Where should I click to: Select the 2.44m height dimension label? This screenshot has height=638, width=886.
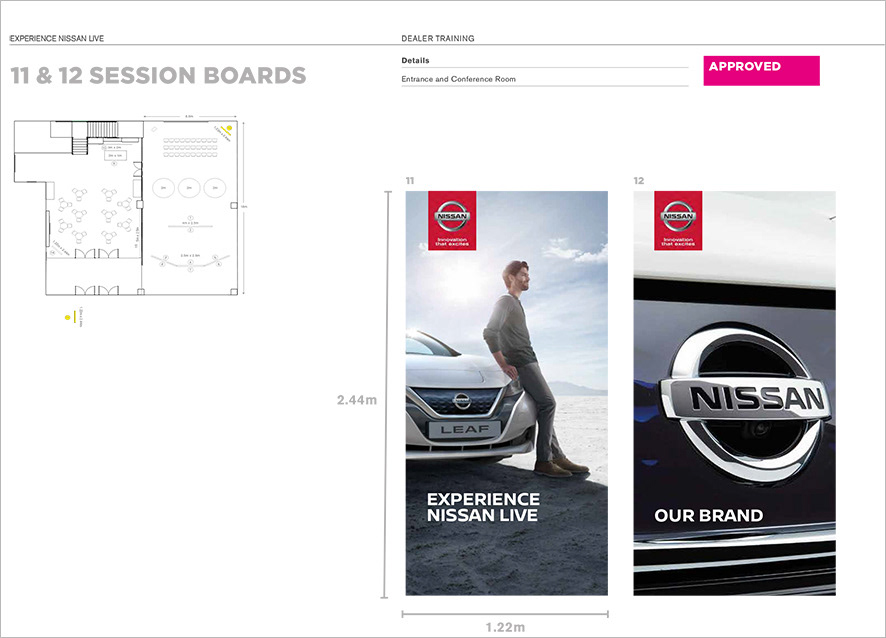coord(357,399)
